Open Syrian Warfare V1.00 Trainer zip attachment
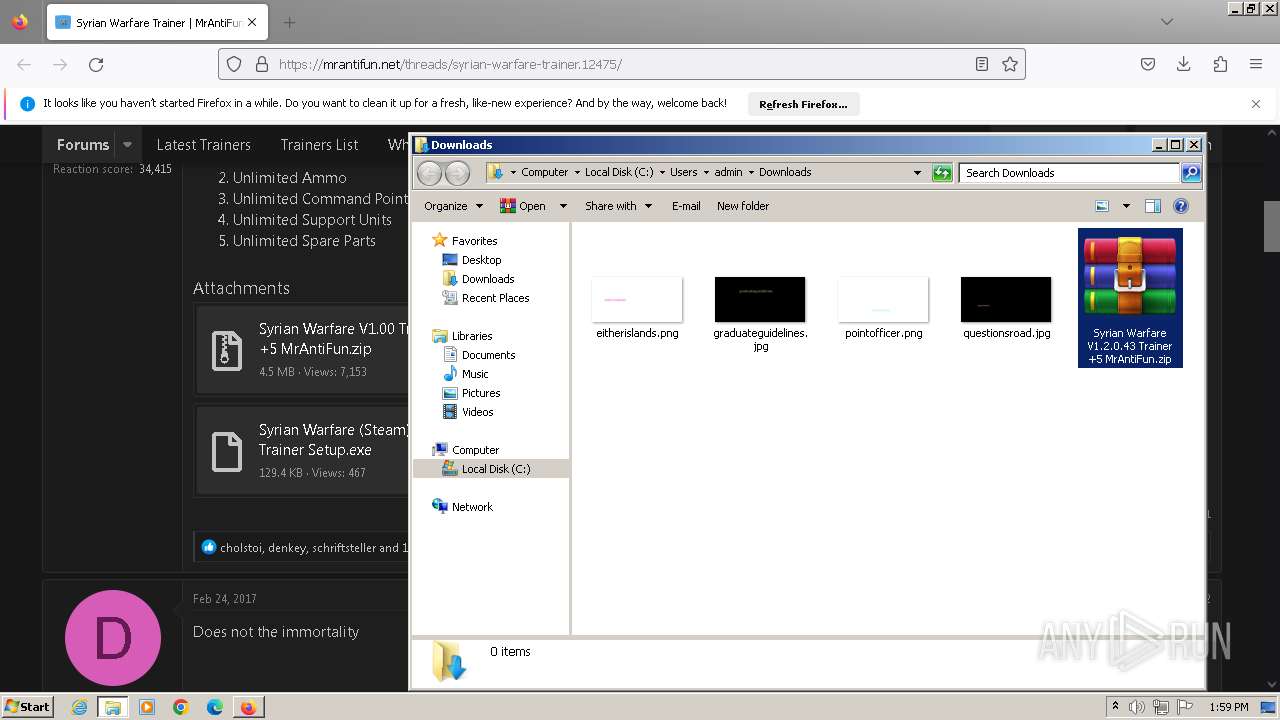 click(301, 349)
